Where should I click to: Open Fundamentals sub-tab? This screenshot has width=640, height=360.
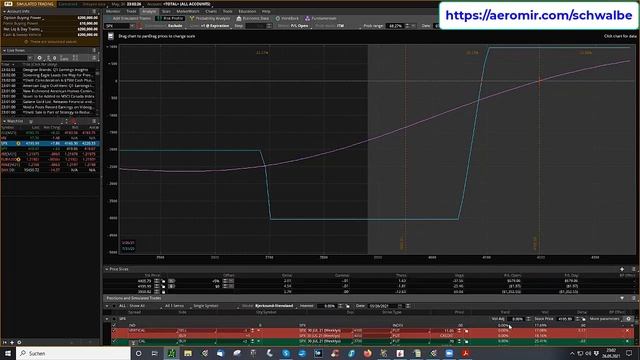point(321,18)
